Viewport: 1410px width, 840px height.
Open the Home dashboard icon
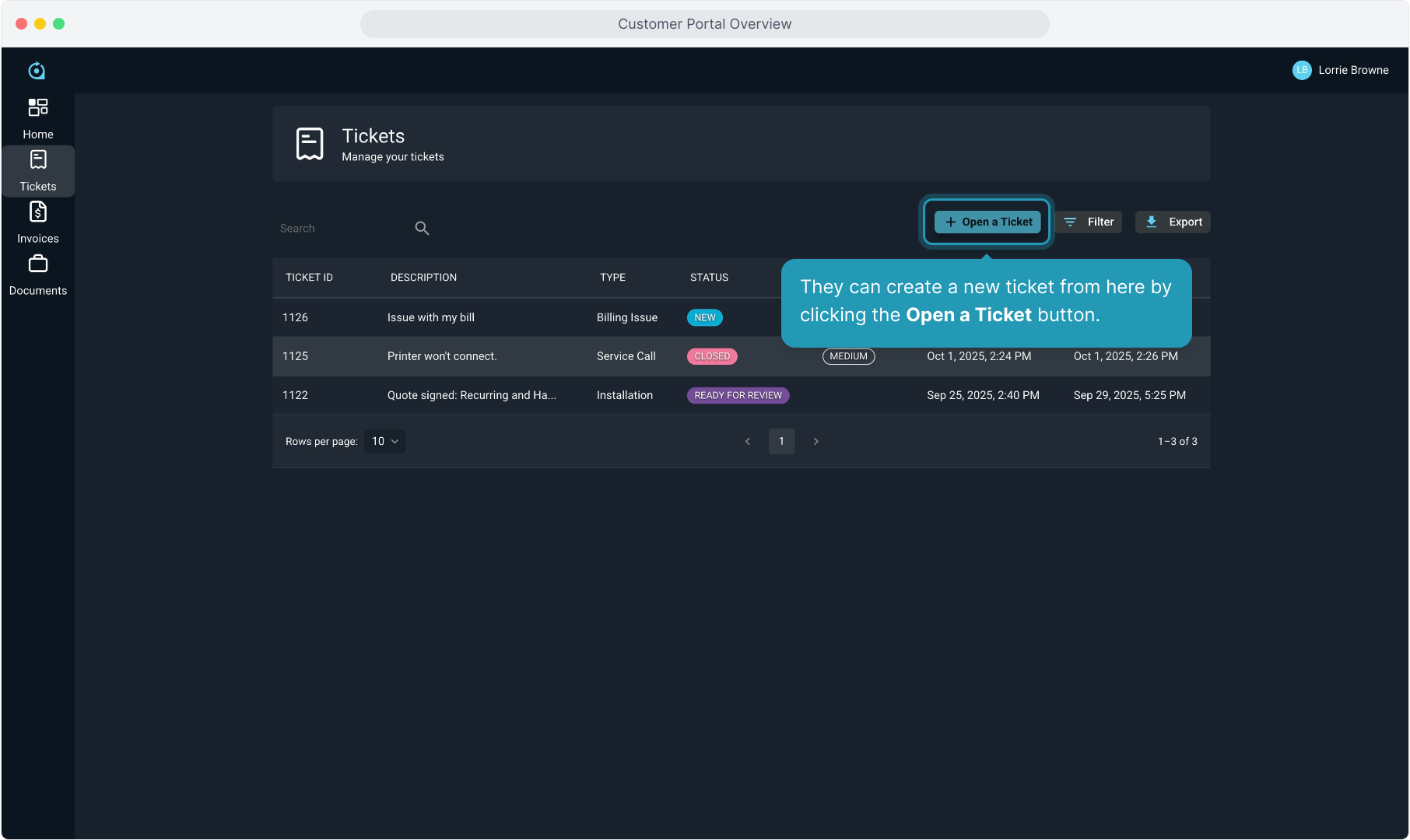pyautogui.click(x=37, y=107)
